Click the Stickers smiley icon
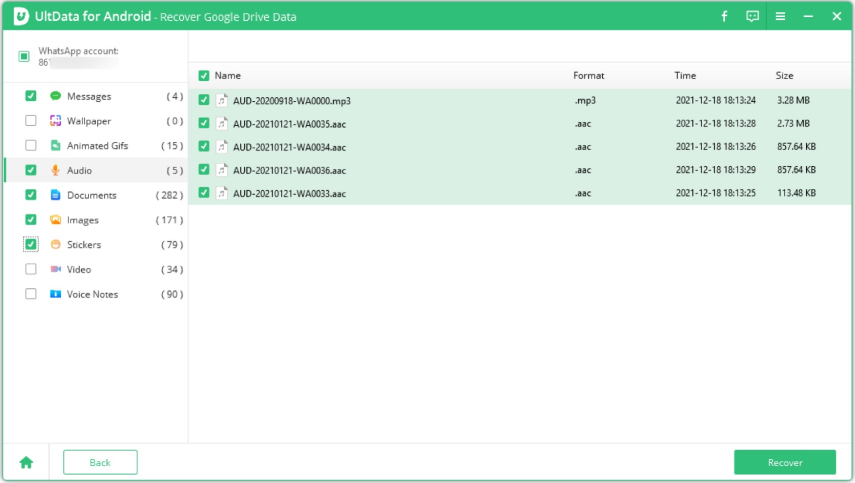Viewport: 855px width, 483px height. 55,244
